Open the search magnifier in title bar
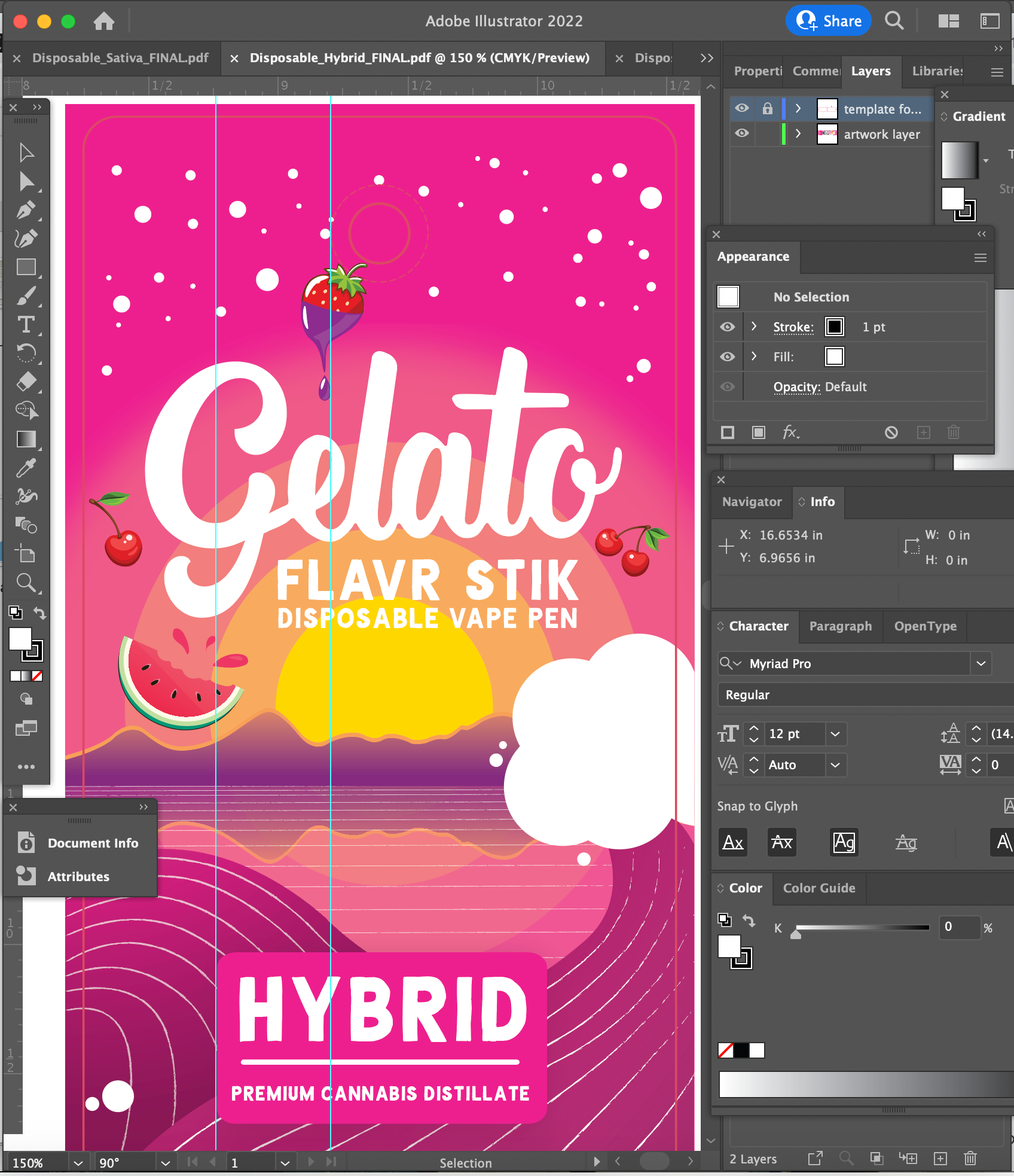 pos(894,22)
